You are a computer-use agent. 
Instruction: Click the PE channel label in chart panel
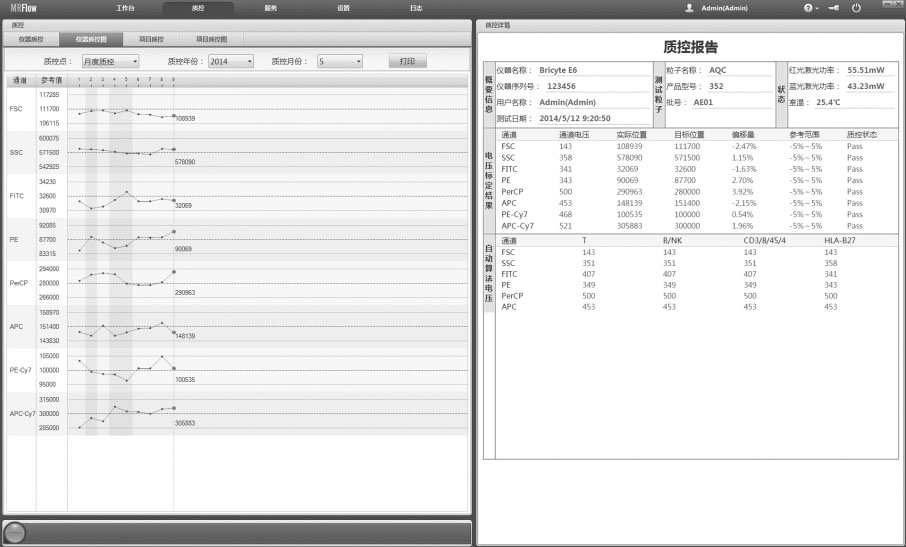[14, 239]
